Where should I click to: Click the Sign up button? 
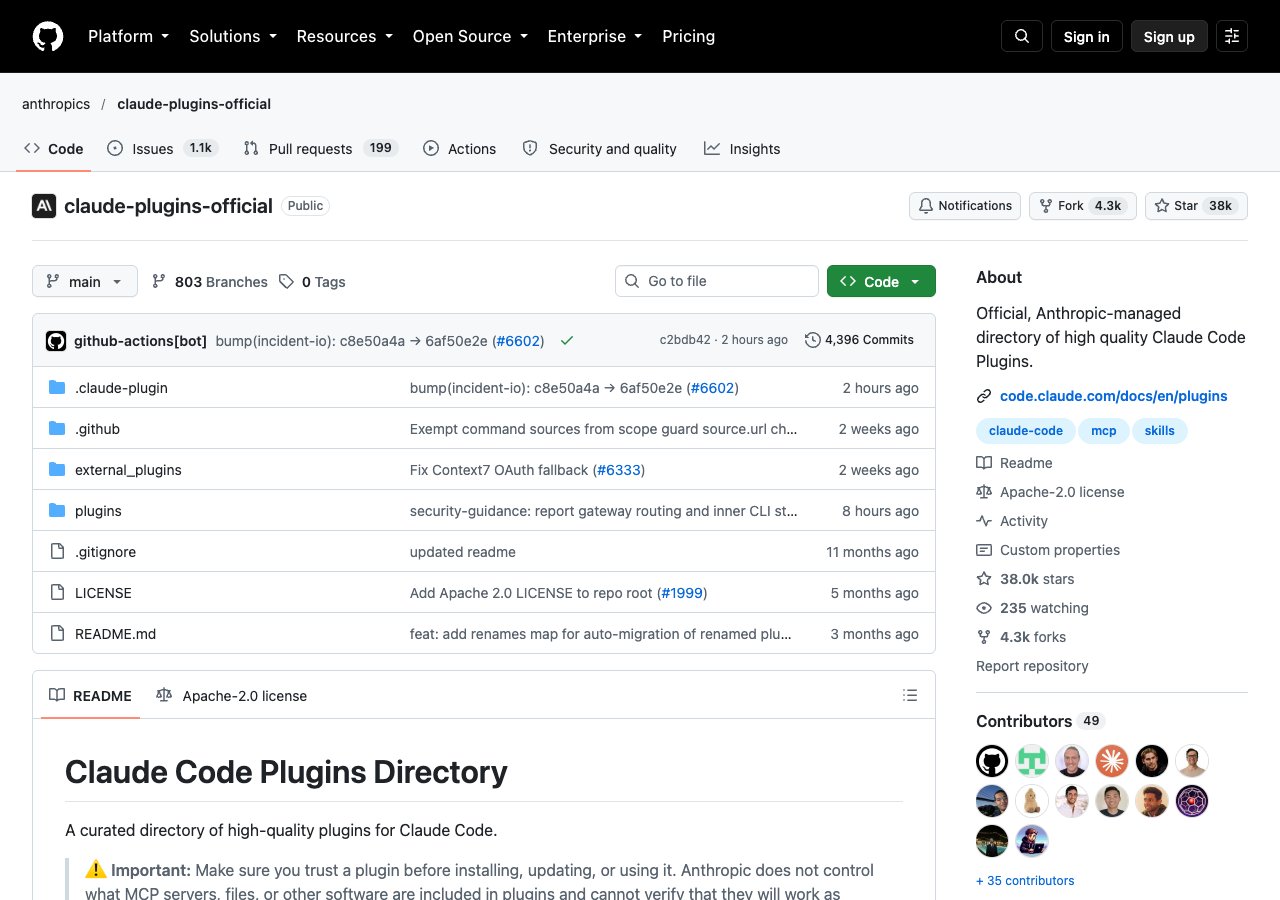(x=1169, y=36)
